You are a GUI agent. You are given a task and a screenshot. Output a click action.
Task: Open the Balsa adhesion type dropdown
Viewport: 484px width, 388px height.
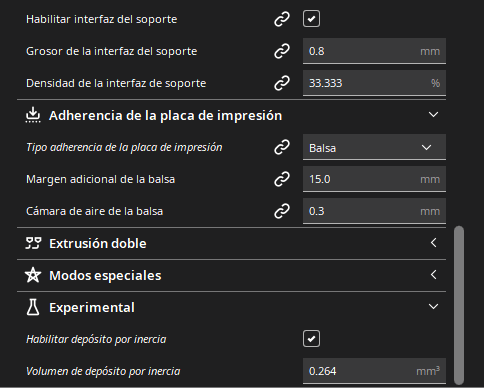coord(374,147)
